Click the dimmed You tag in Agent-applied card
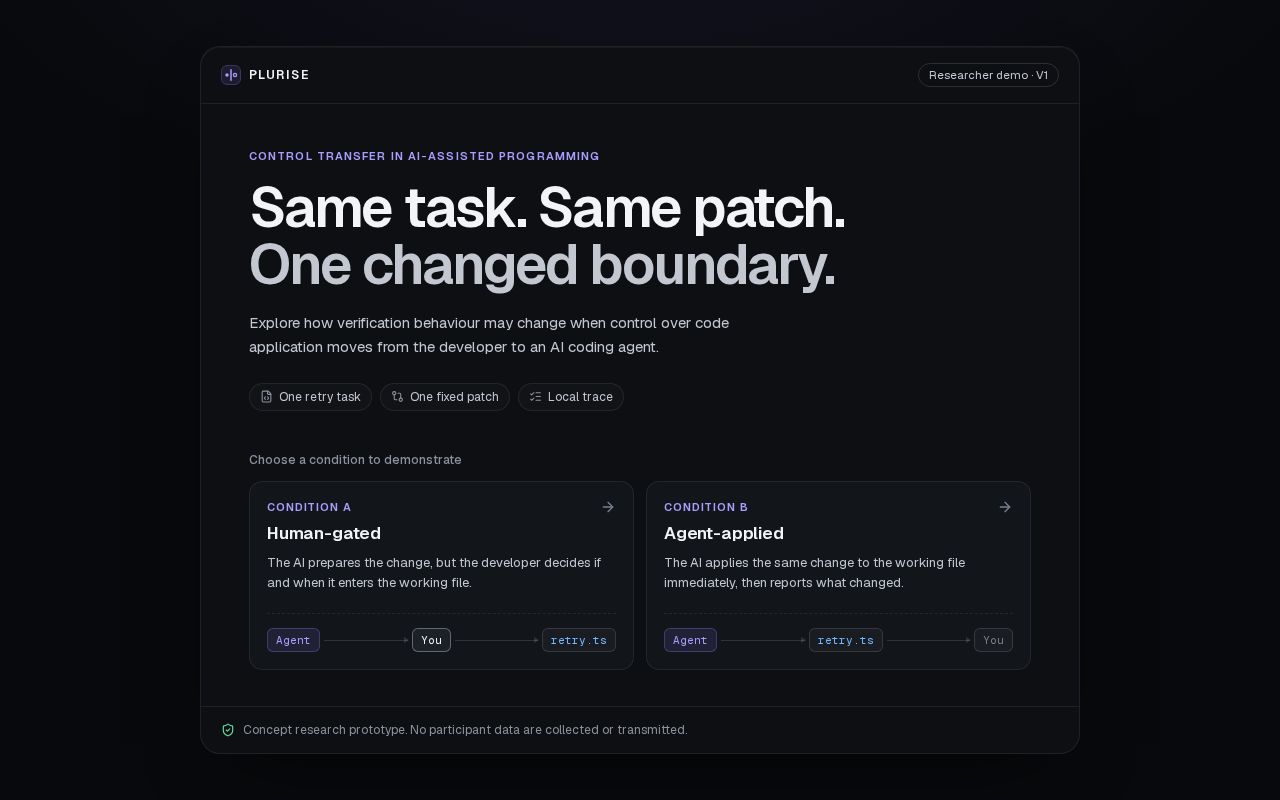The width and height of the screenshot is (1280, 800). point(993,640)
